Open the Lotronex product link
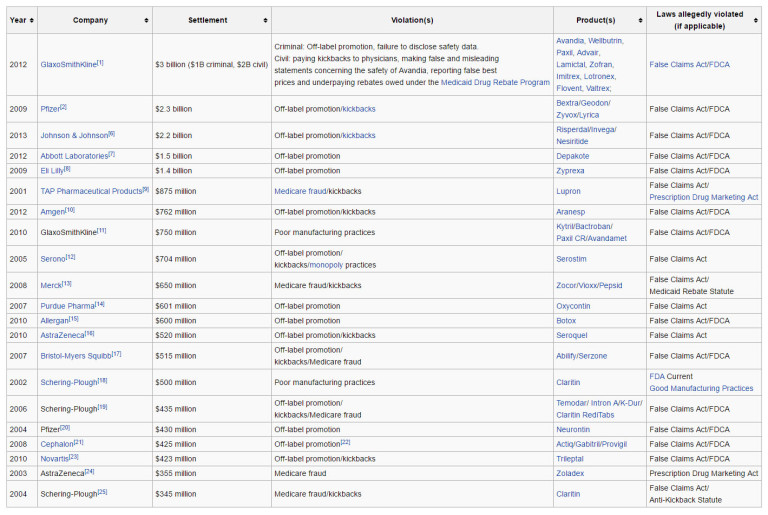Viewport: 768px width, 515px height. tap(599, 76)
